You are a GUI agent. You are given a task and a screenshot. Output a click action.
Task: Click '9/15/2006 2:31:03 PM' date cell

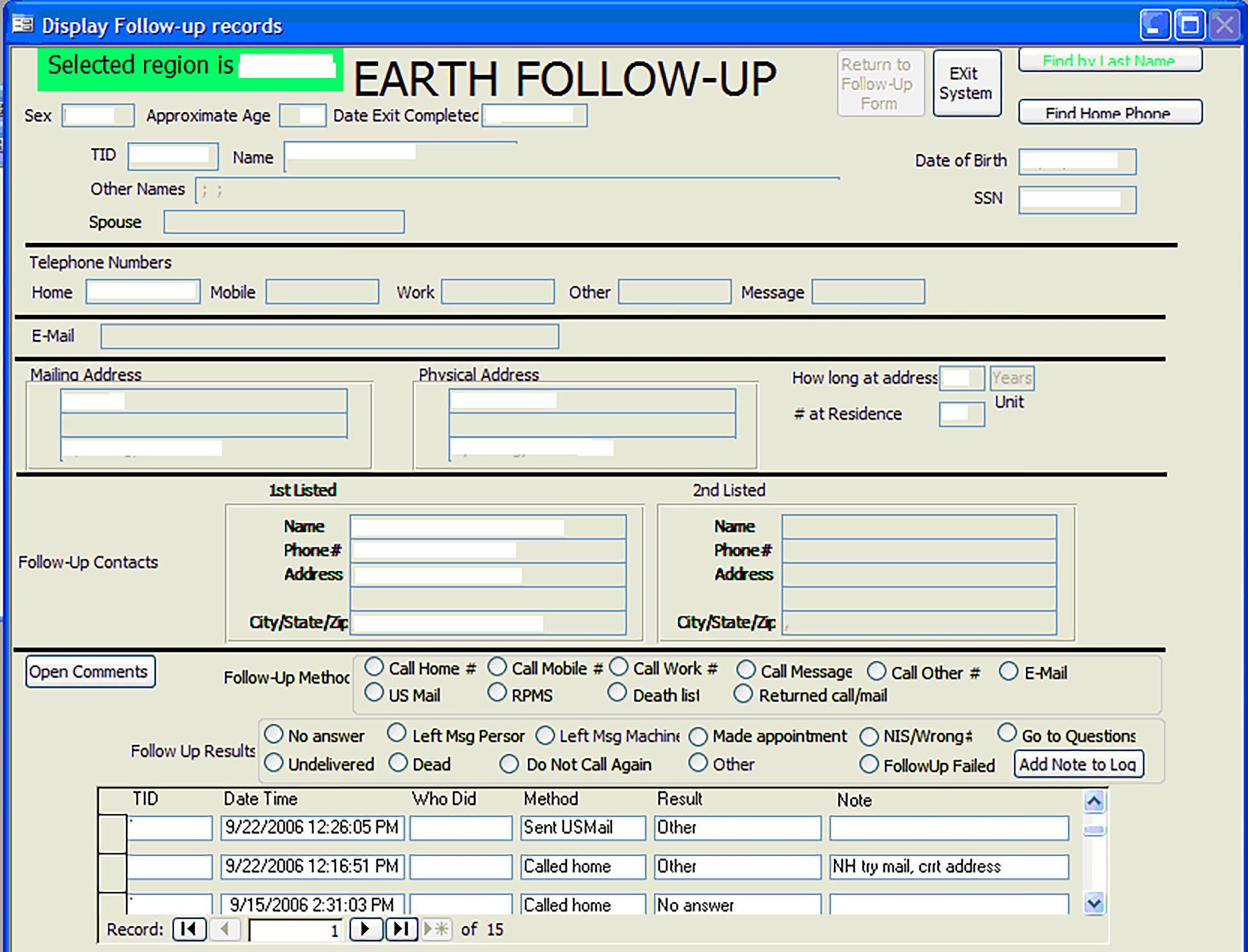[312, 904]
